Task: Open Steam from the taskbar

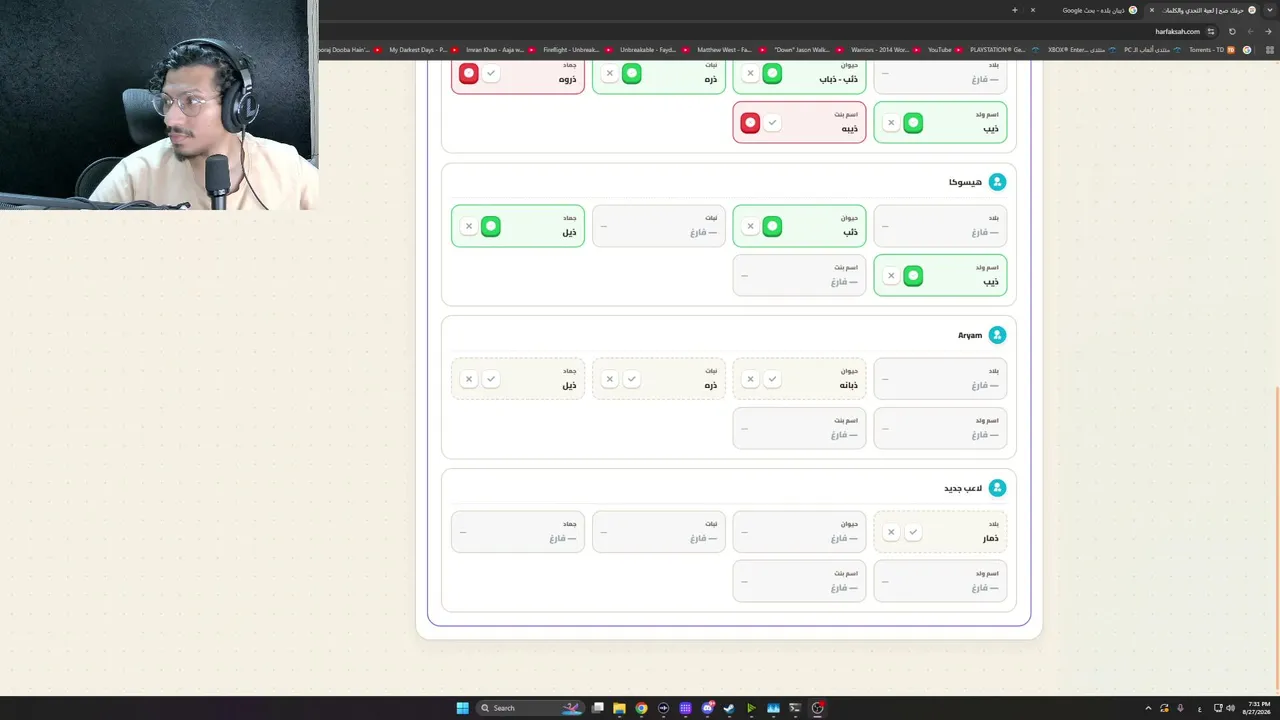Action: [729, 708]
